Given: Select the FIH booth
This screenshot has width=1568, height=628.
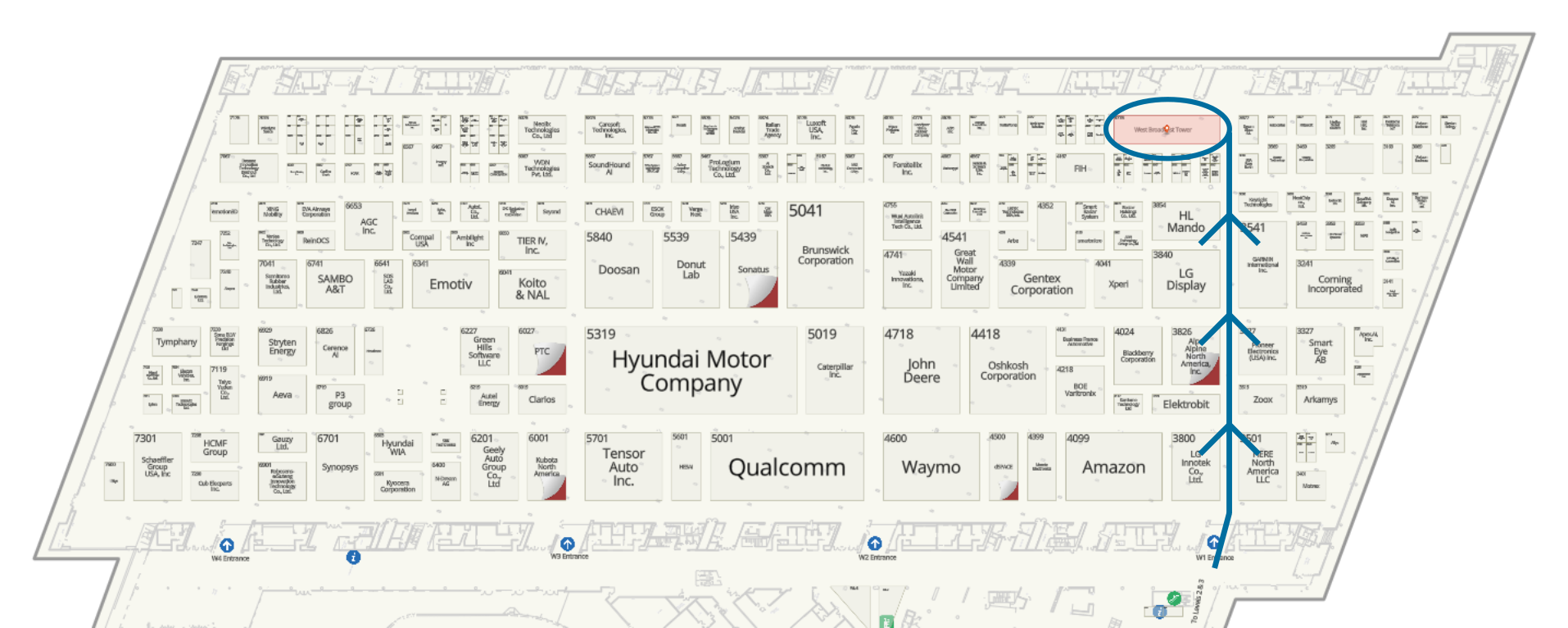Looking at the screenshot, I should click(x=1080, y=168).
